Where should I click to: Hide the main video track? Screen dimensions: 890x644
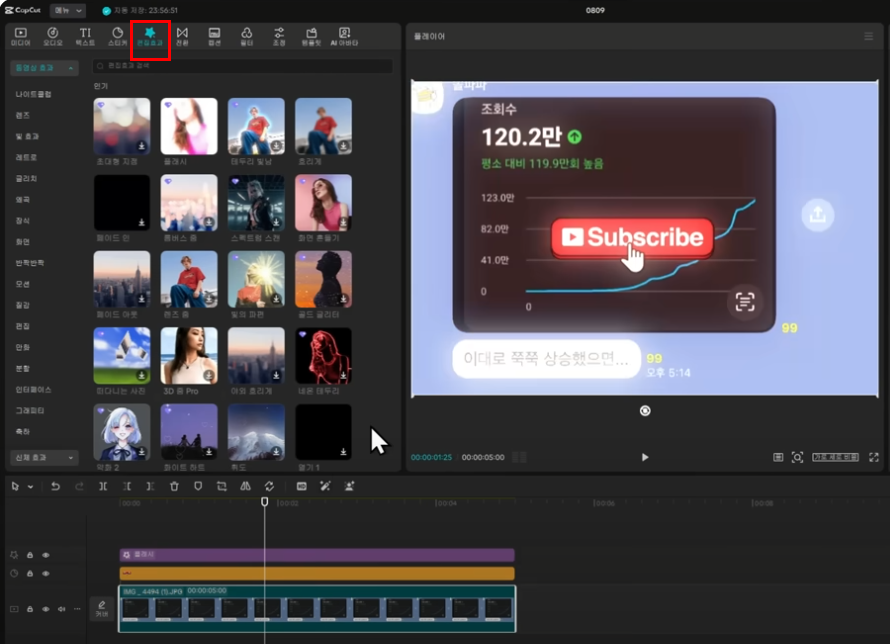pyautogui.click(x=46, y=609)
